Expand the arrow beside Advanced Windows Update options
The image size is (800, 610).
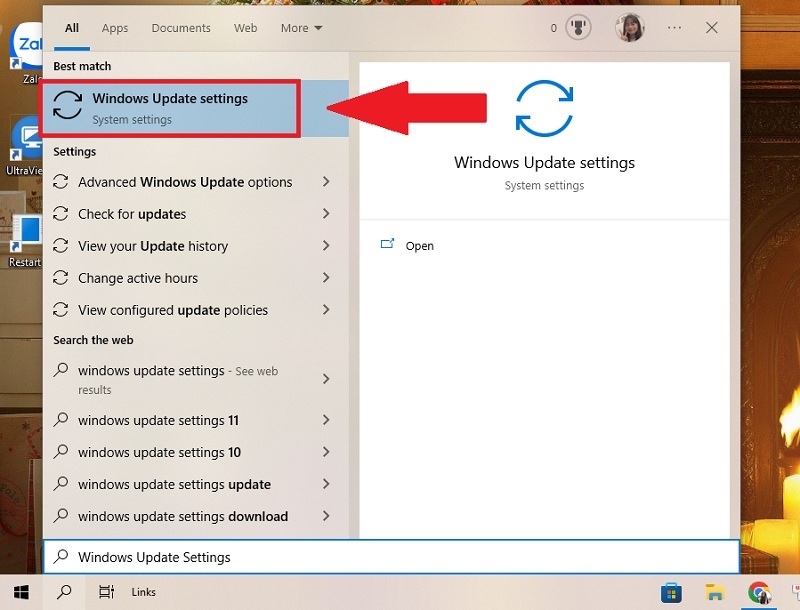(x=326, y=182)
